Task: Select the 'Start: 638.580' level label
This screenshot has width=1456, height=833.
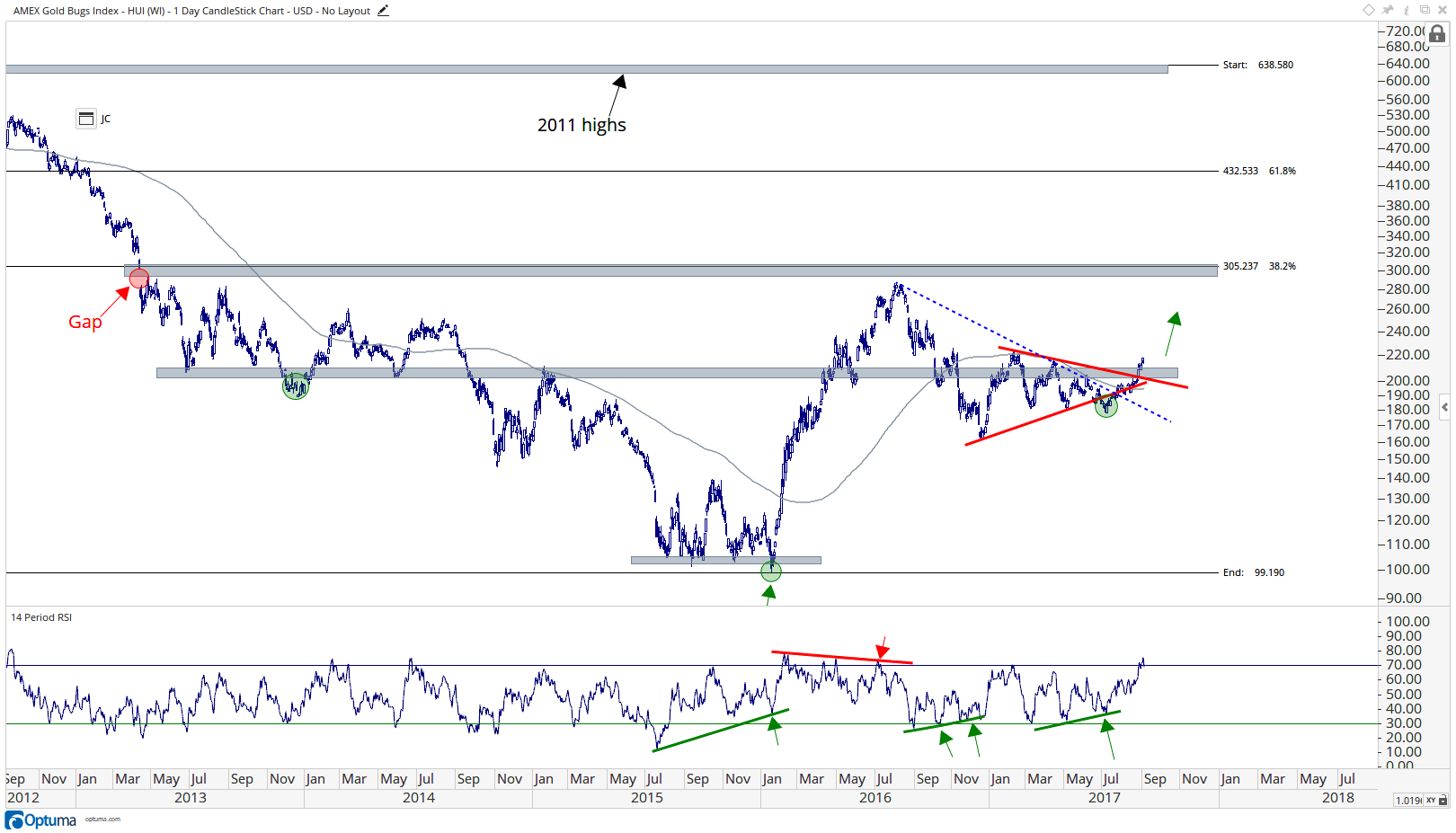Action: point(1258,65)
